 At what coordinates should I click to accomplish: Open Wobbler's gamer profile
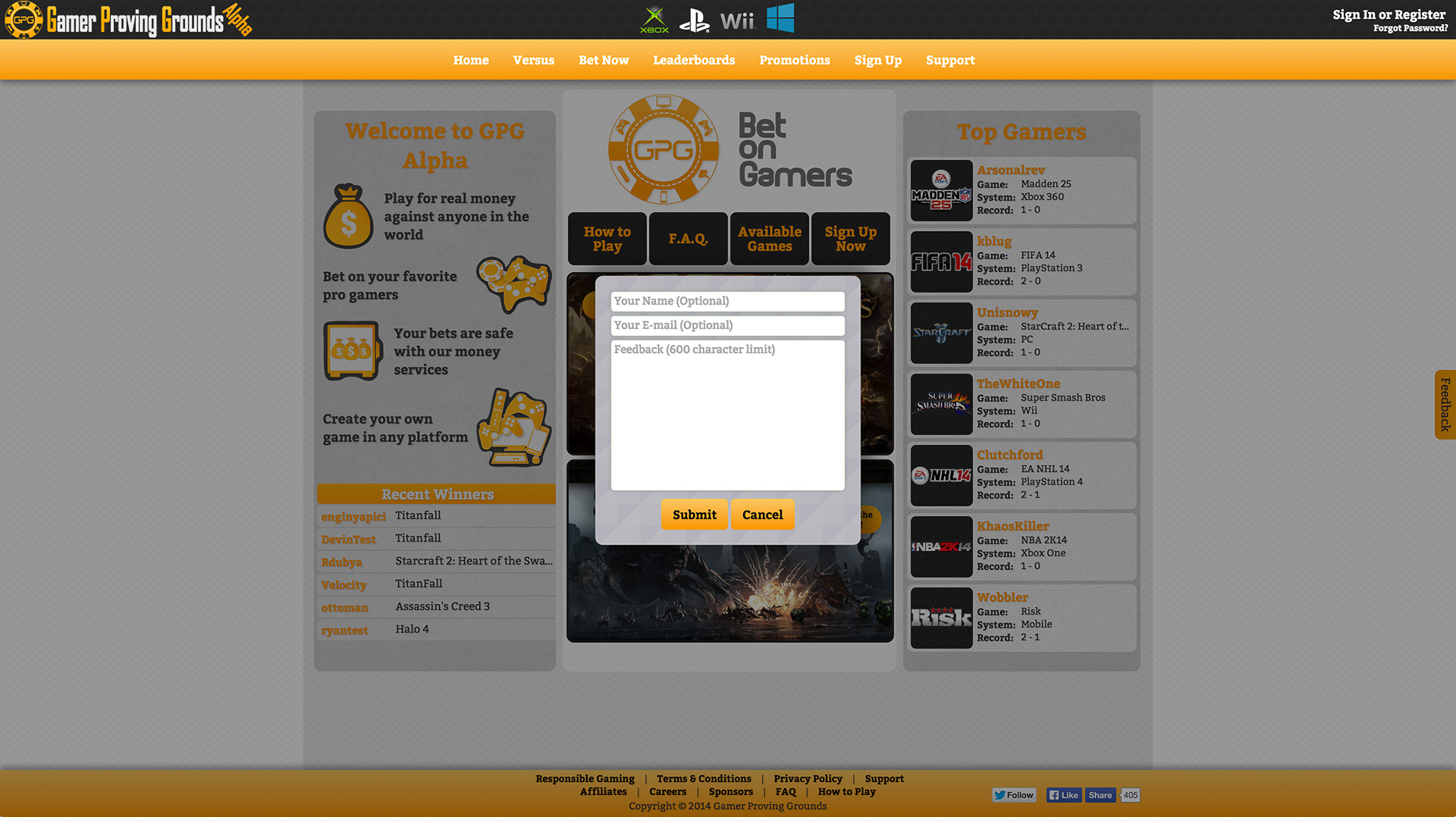coord(1003,597)
